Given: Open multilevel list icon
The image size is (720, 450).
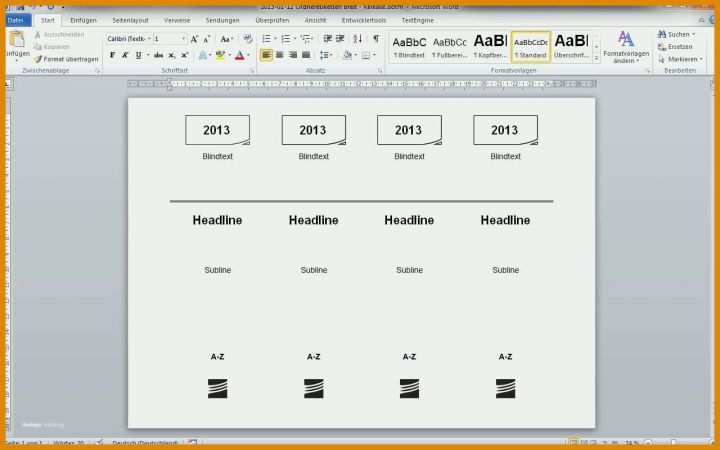Looking at the screenshot, I should pyautogui.click(x=305, y=39).
